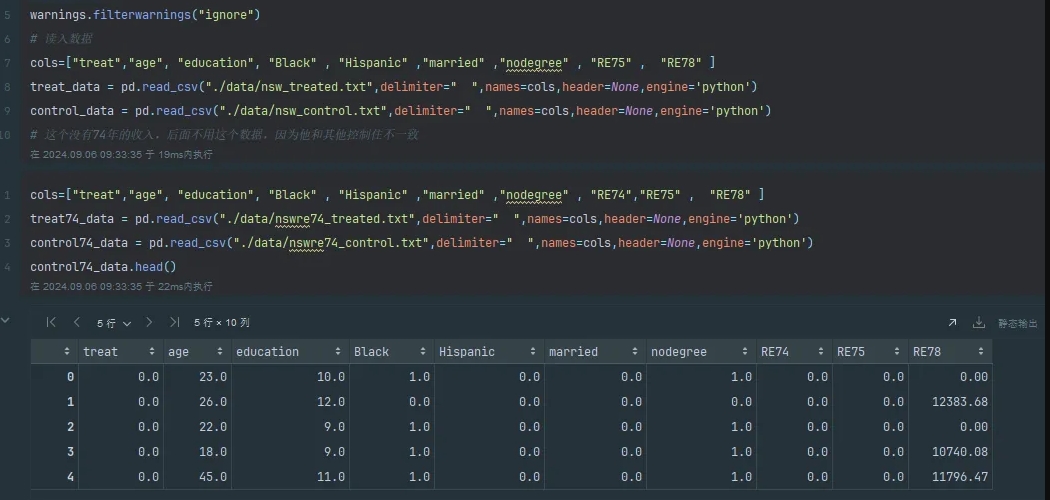Open table output in new tab arrow icon

click(x=952, y=323)
